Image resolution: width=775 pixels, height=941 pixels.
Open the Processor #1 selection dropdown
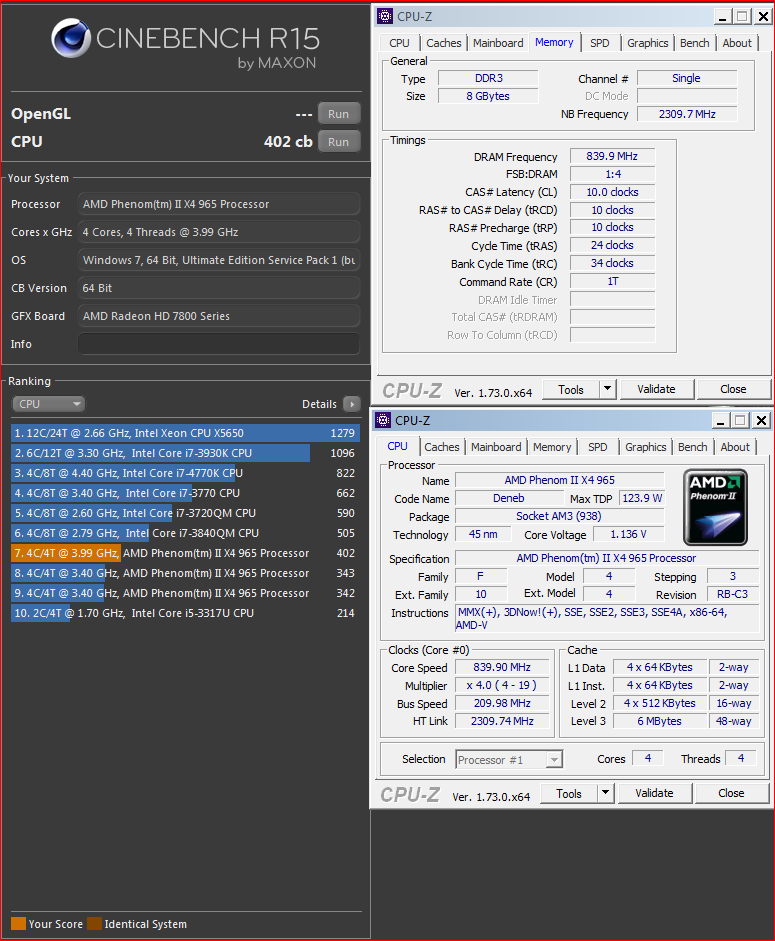[x=508, y=760]
